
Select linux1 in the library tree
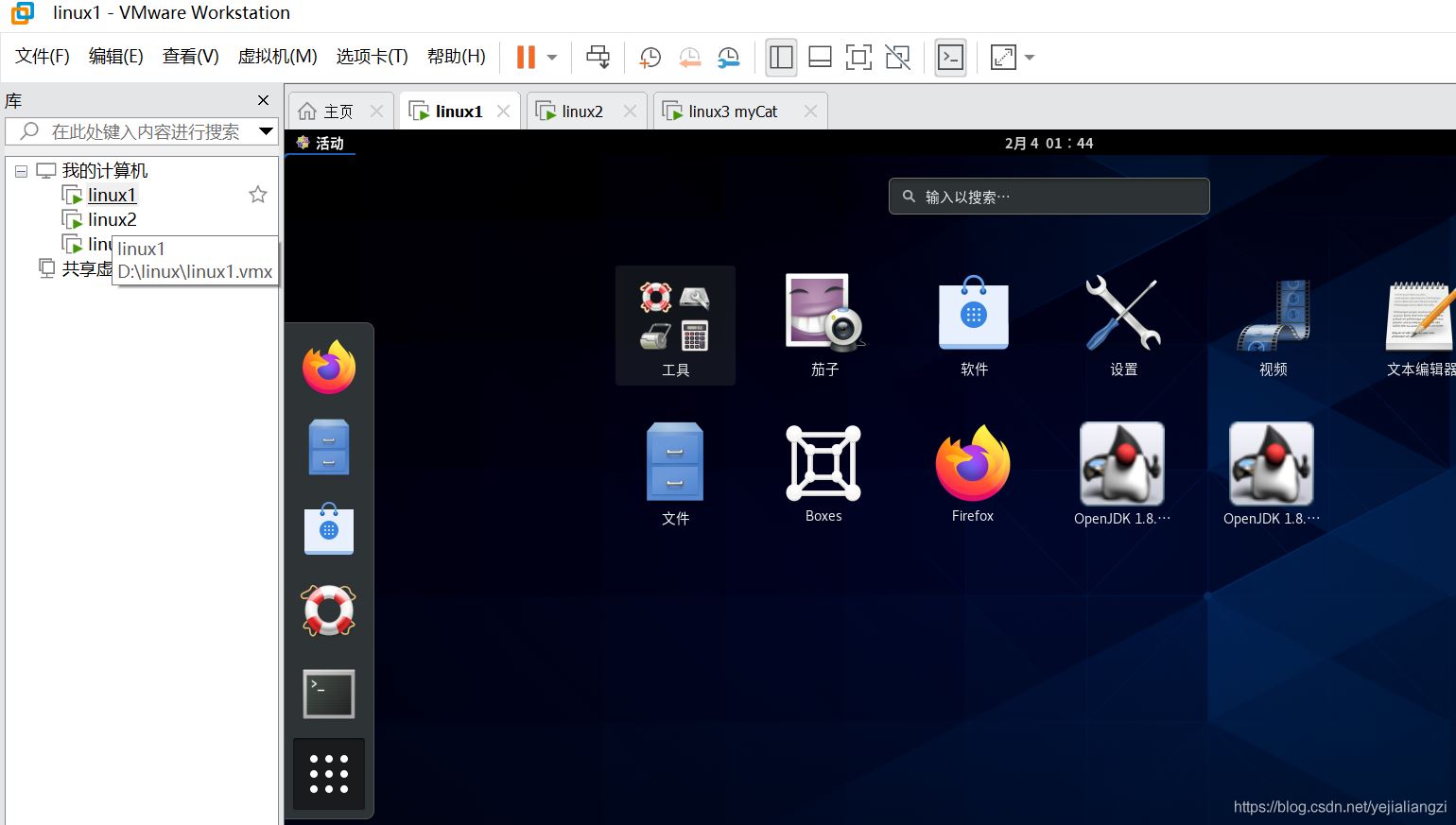[113, 196]
